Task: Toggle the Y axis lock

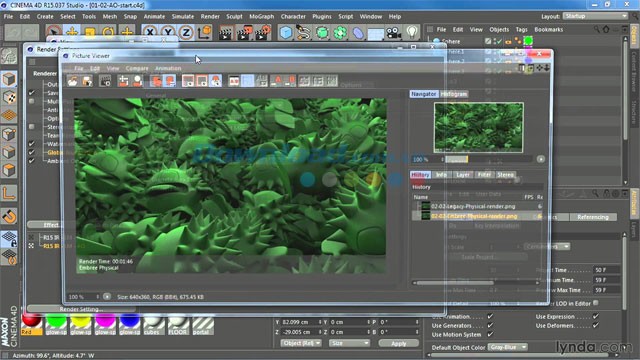Action: (168, 32)
